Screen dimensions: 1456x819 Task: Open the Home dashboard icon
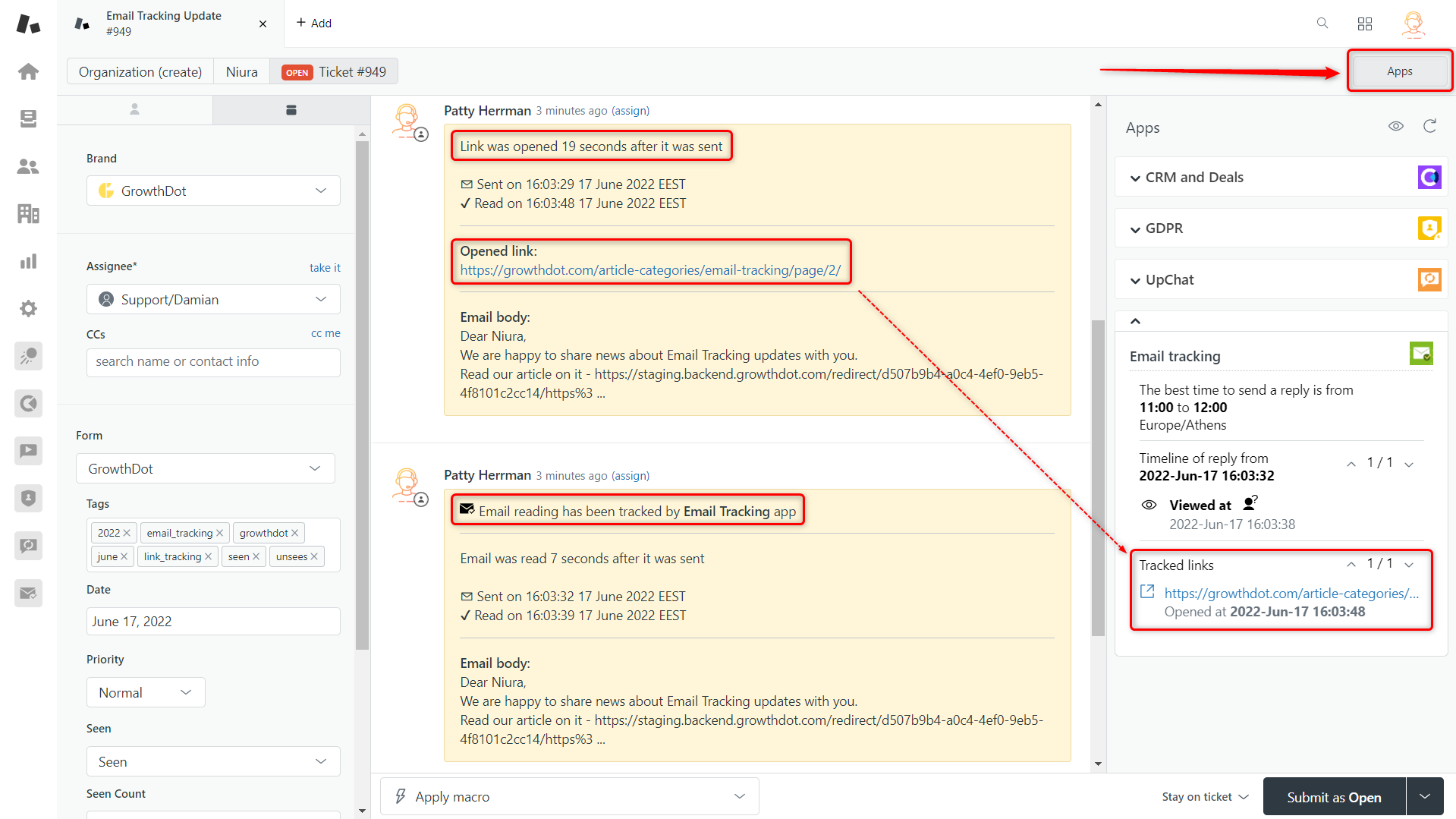point(28,71)
